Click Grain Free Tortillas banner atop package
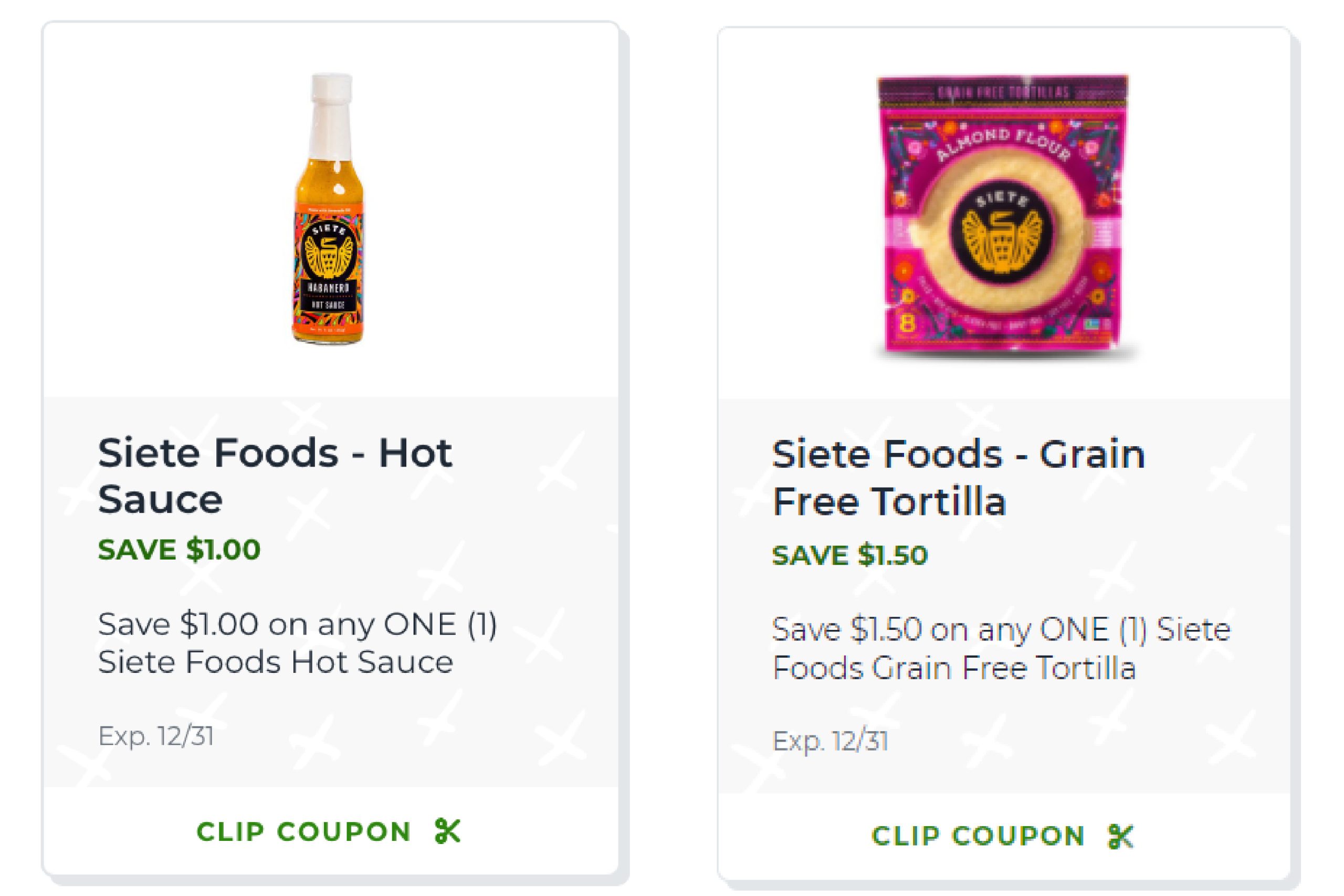 pyautogui.click(x=1003, y=91)
